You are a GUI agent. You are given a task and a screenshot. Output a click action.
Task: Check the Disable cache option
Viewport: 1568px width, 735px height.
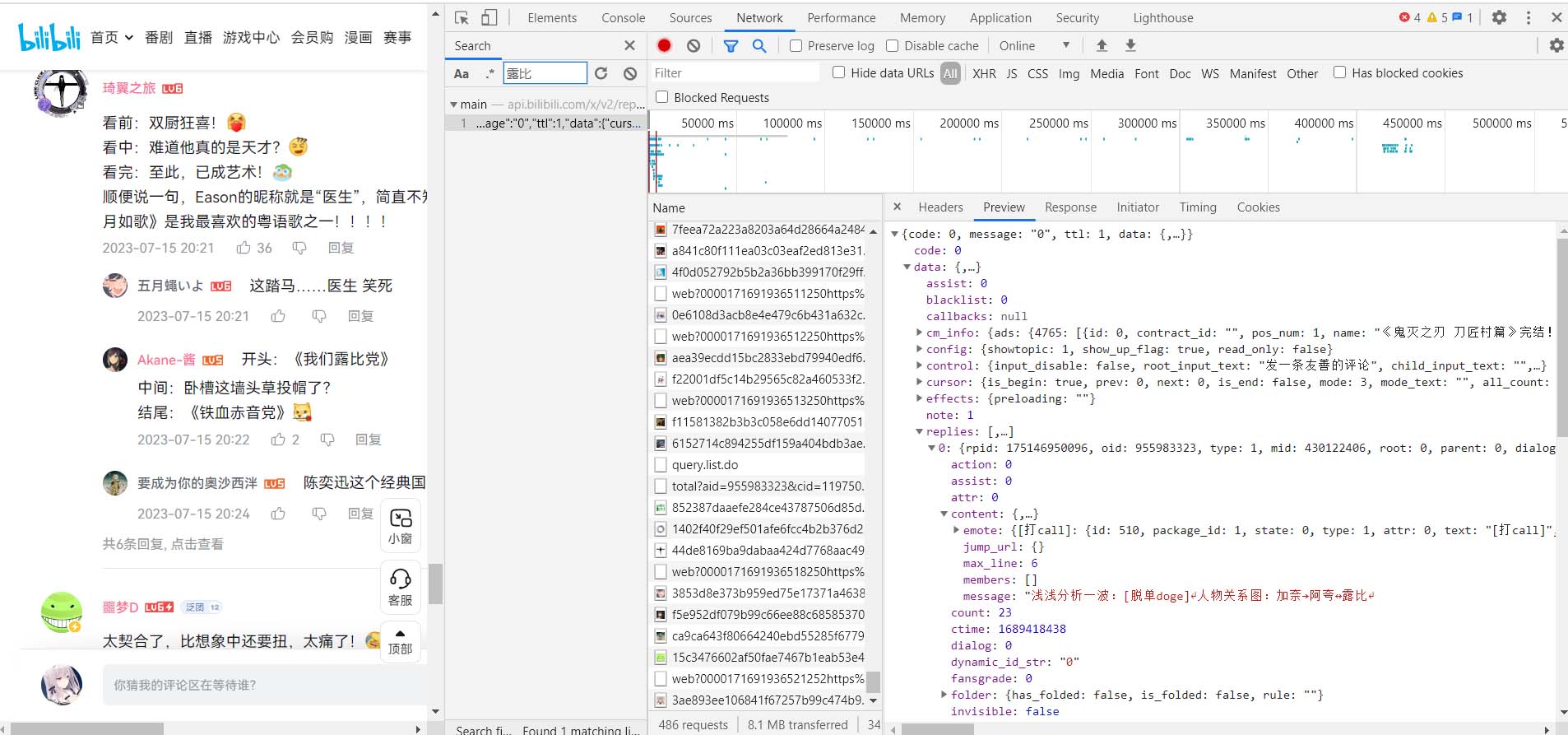pos(893,46)
